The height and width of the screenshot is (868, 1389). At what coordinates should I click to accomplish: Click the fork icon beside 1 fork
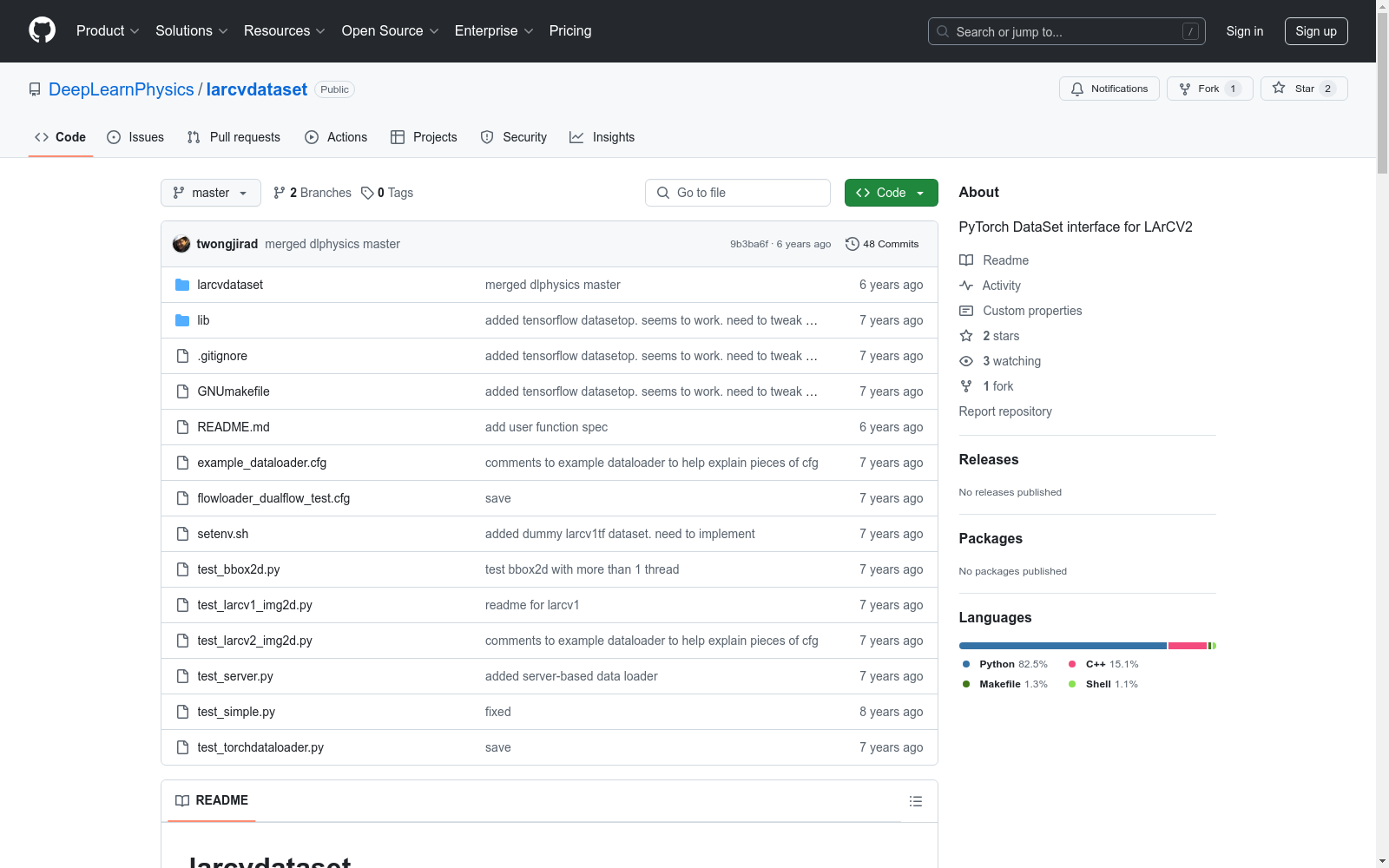point(966,386)
